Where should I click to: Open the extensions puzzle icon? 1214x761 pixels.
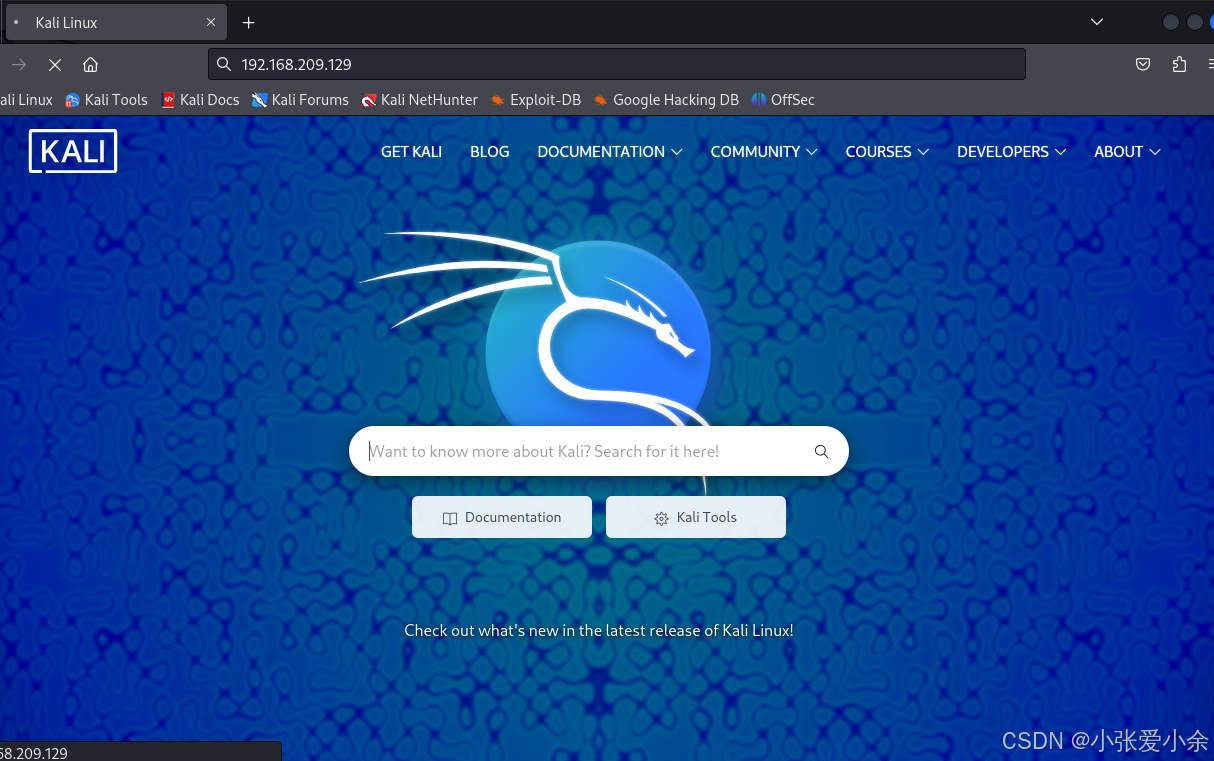[1179, 64]
